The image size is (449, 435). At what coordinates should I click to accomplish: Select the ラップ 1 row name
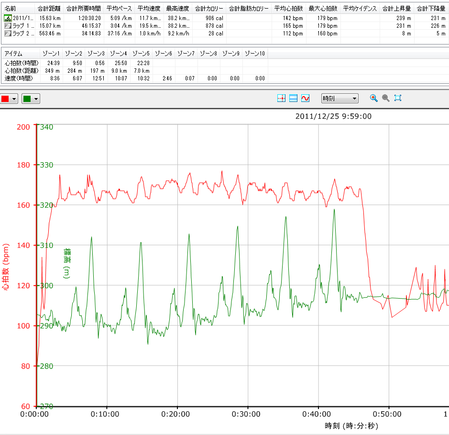tap(23, 26)
